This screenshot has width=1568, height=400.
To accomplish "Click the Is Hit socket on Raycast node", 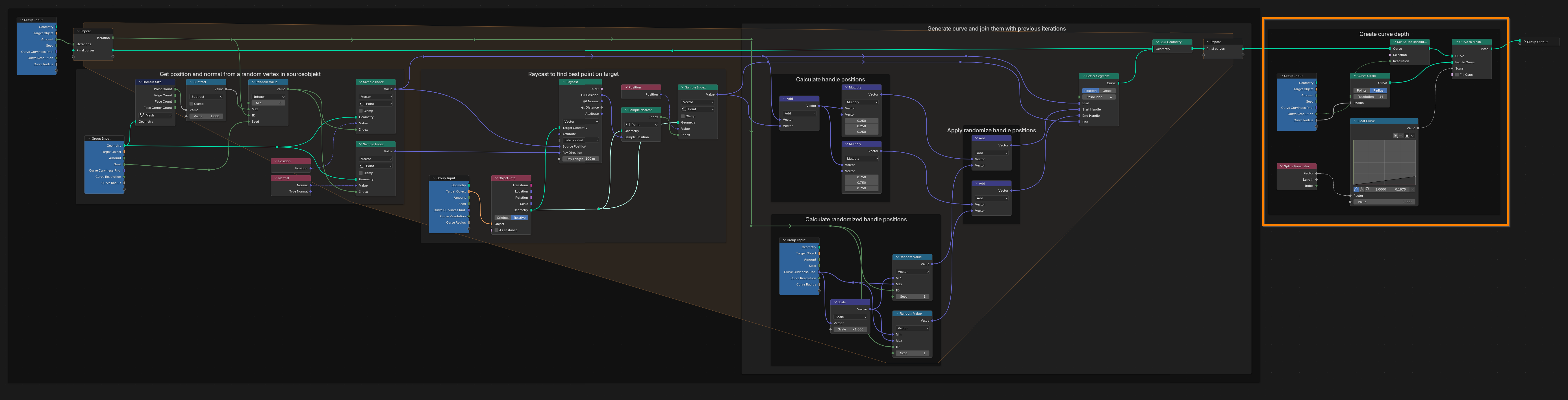I will point(602,89).
